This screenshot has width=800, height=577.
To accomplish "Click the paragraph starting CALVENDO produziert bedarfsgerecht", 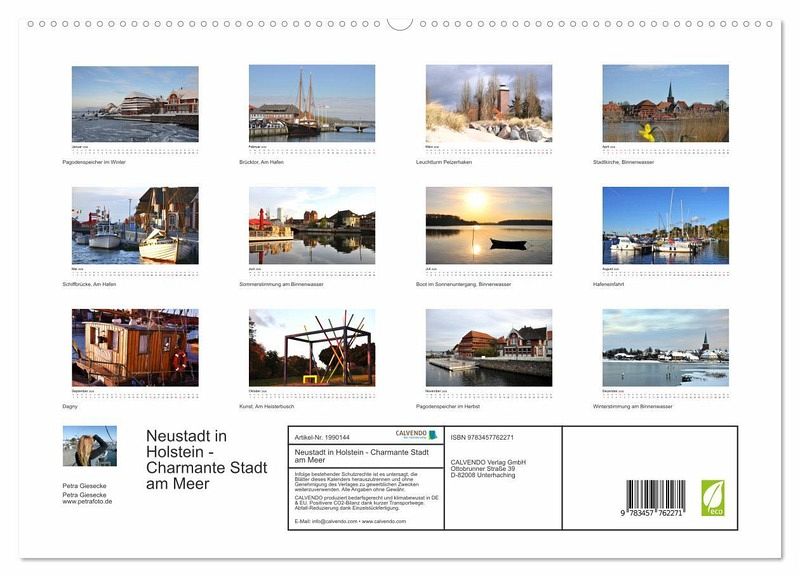I will [366, 503].
